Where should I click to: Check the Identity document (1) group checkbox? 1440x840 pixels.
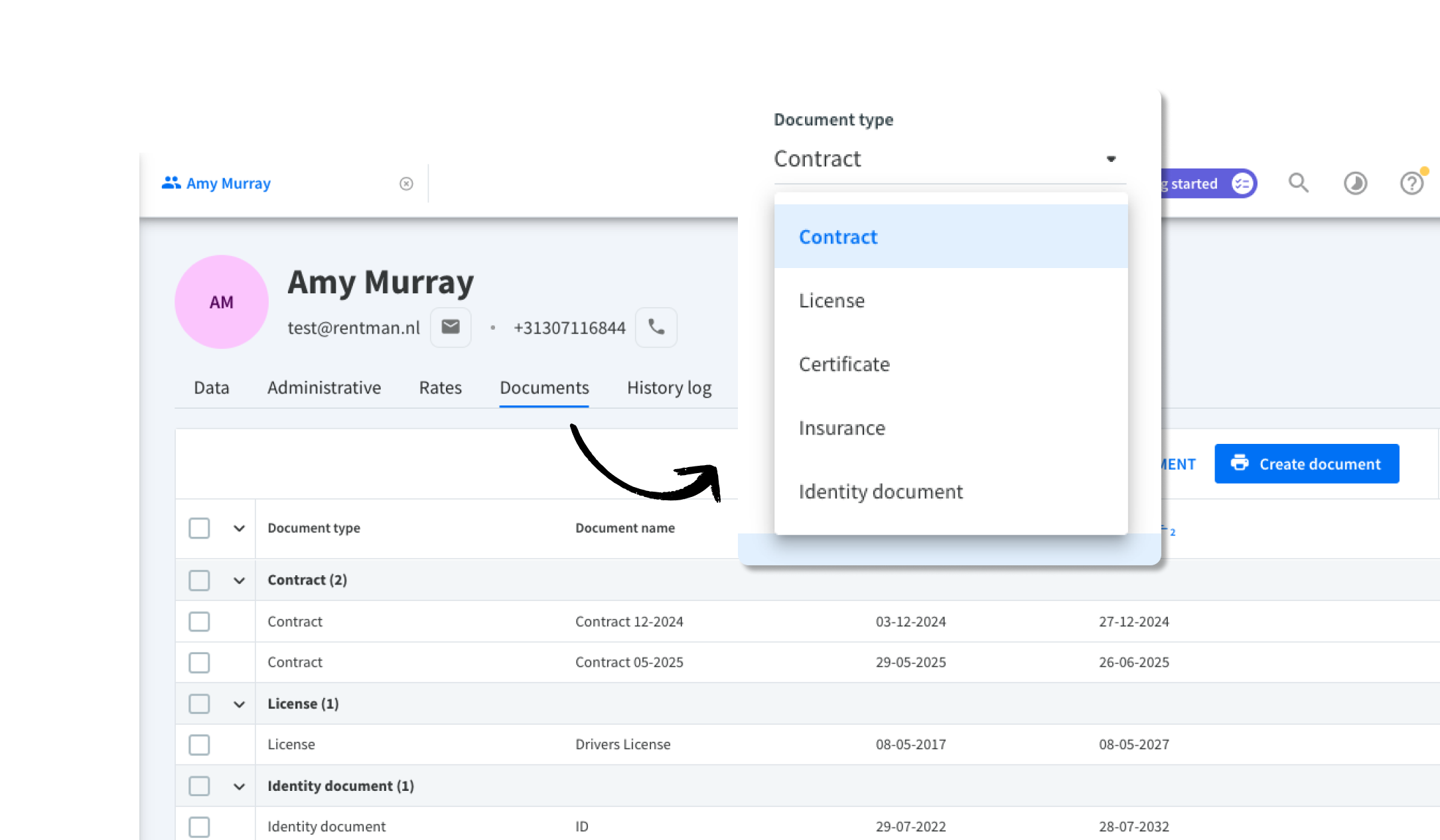point(199,786)
